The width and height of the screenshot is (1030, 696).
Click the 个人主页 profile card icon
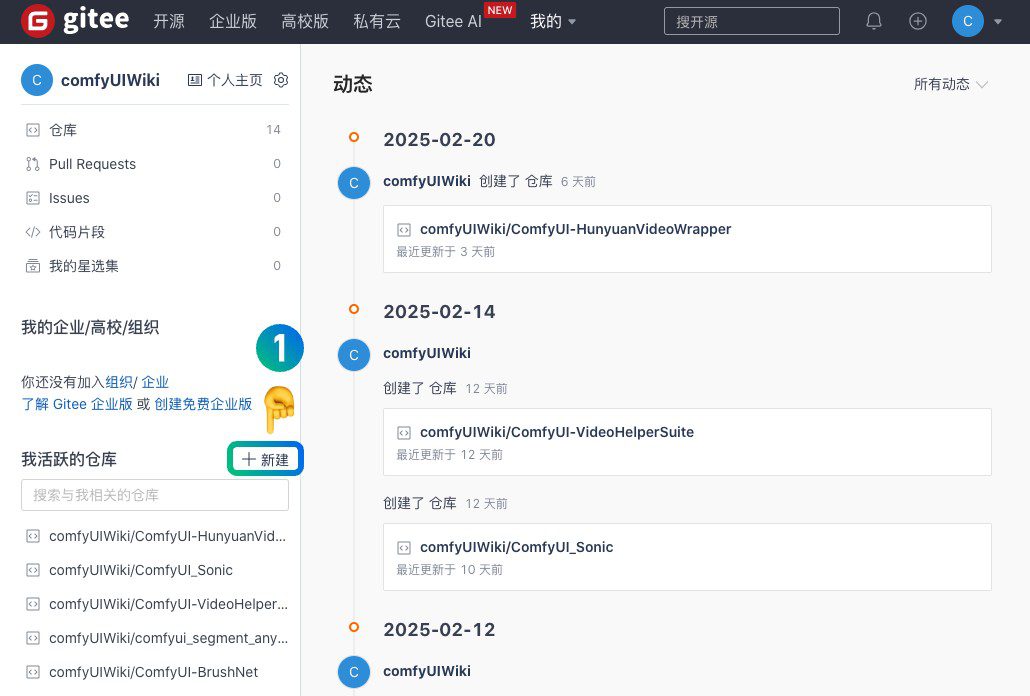[x=195, y=80]
